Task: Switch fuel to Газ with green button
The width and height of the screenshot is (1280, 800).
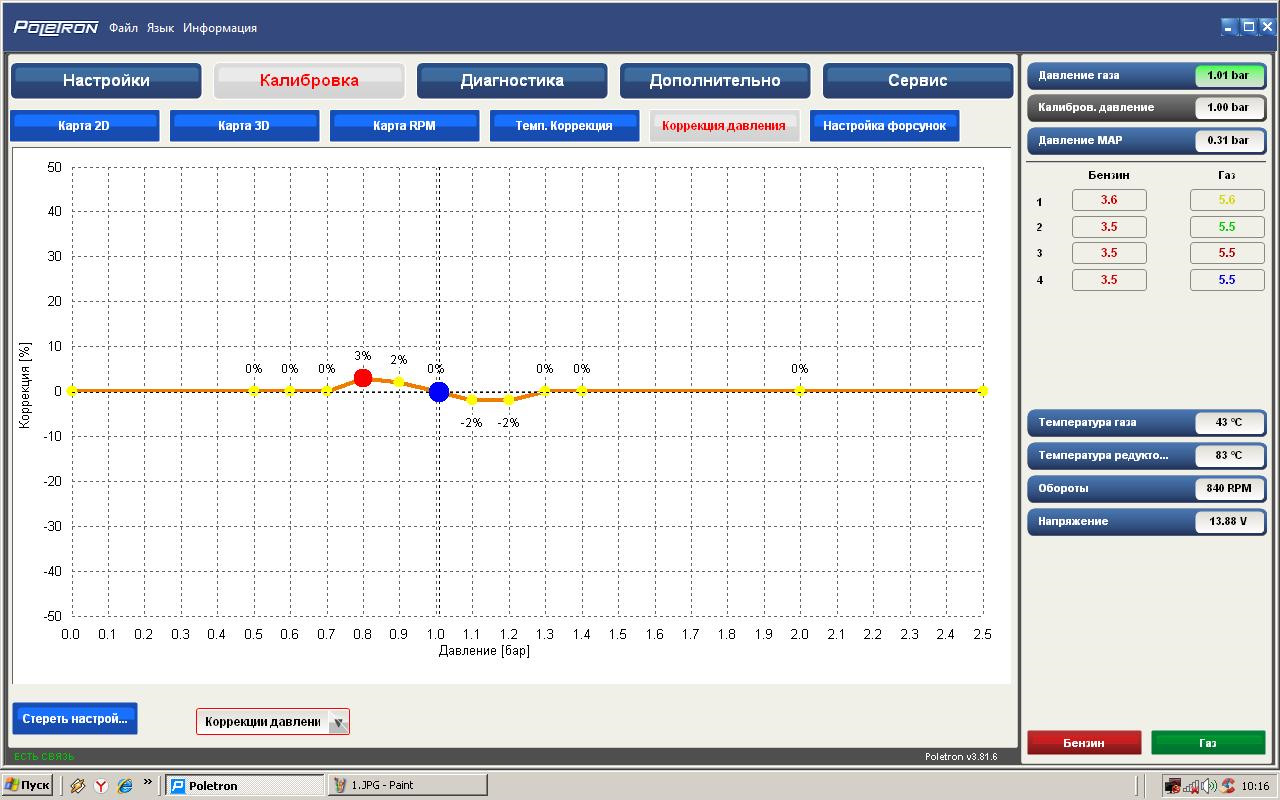Action: tap(1208, 743)
